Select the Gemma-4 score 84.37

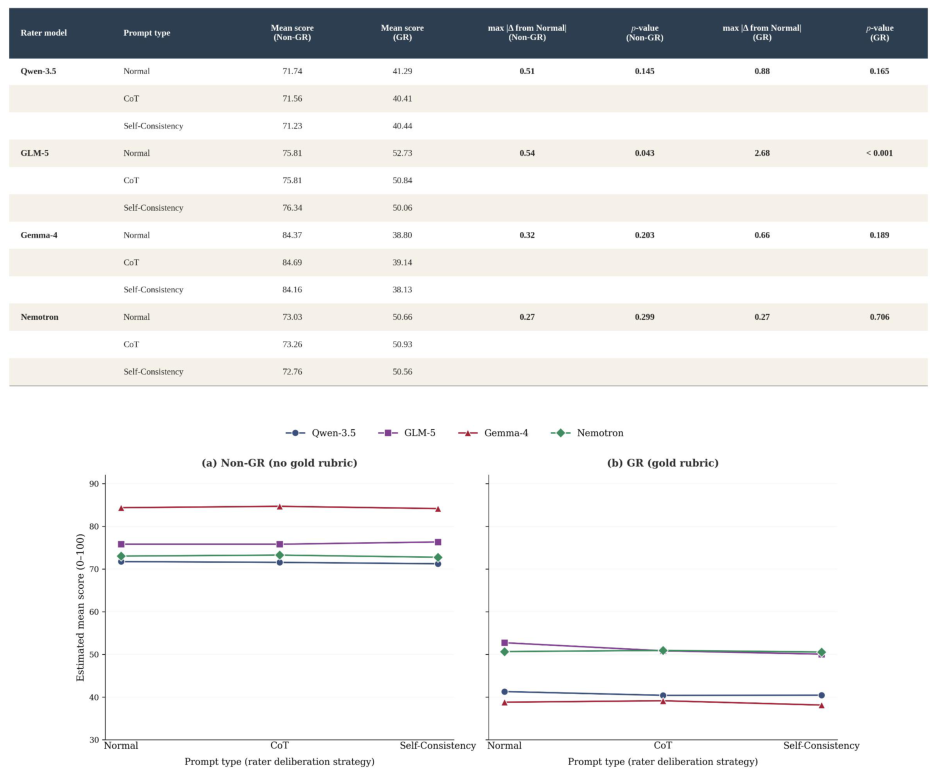[x=292, y=235]
